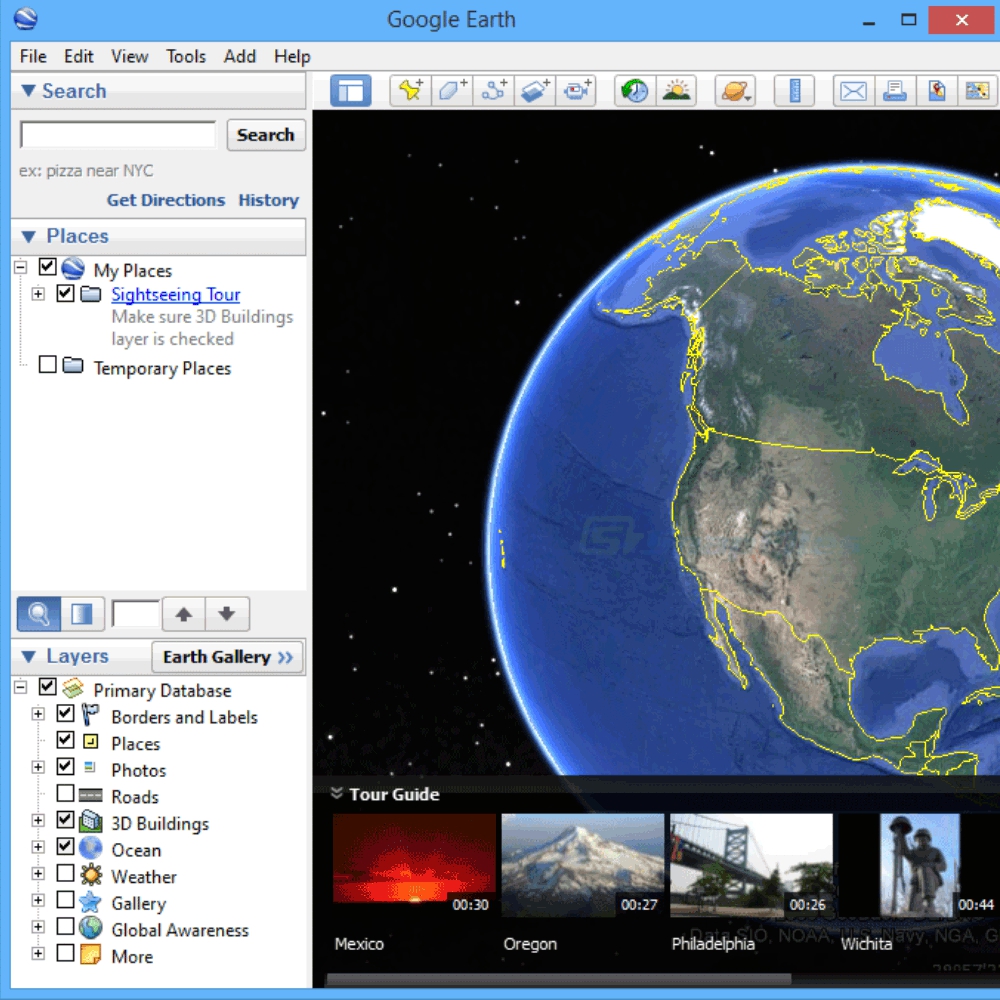
Task: Collapse the Places panel triangle
Action: click(x=28, y=237)
